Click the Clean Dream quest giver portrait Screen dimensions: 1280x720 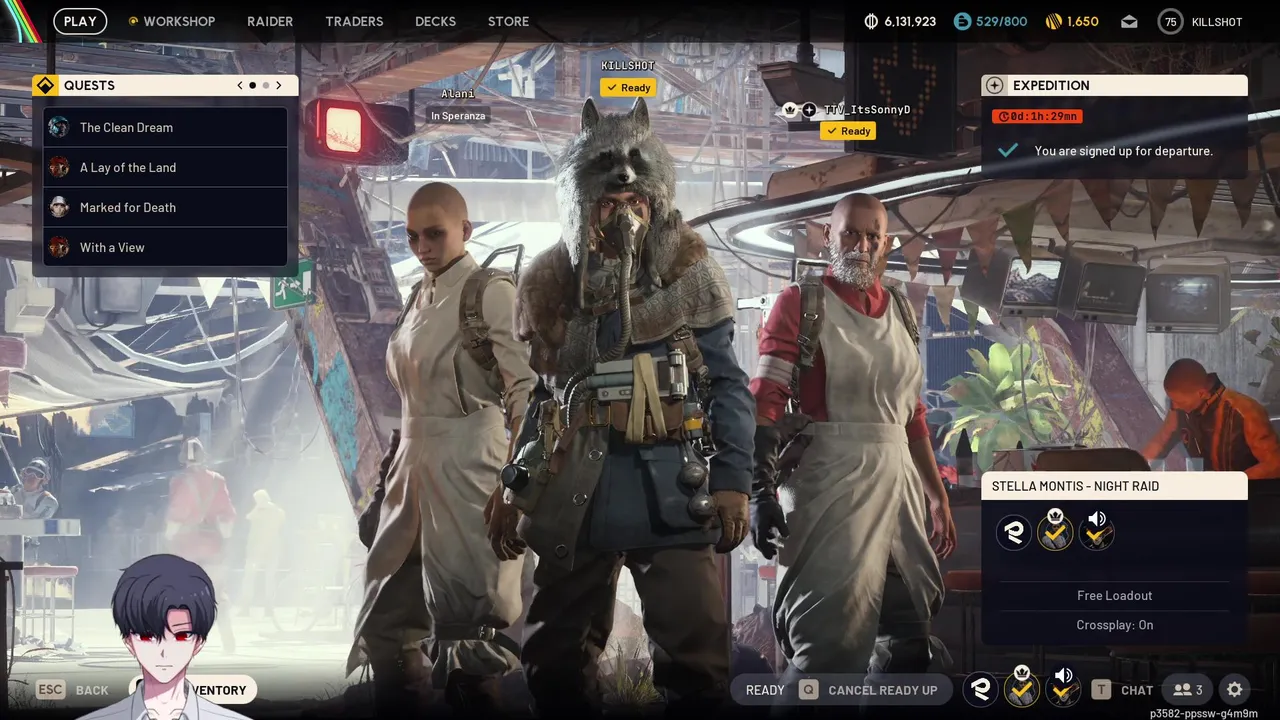point(59,127)
